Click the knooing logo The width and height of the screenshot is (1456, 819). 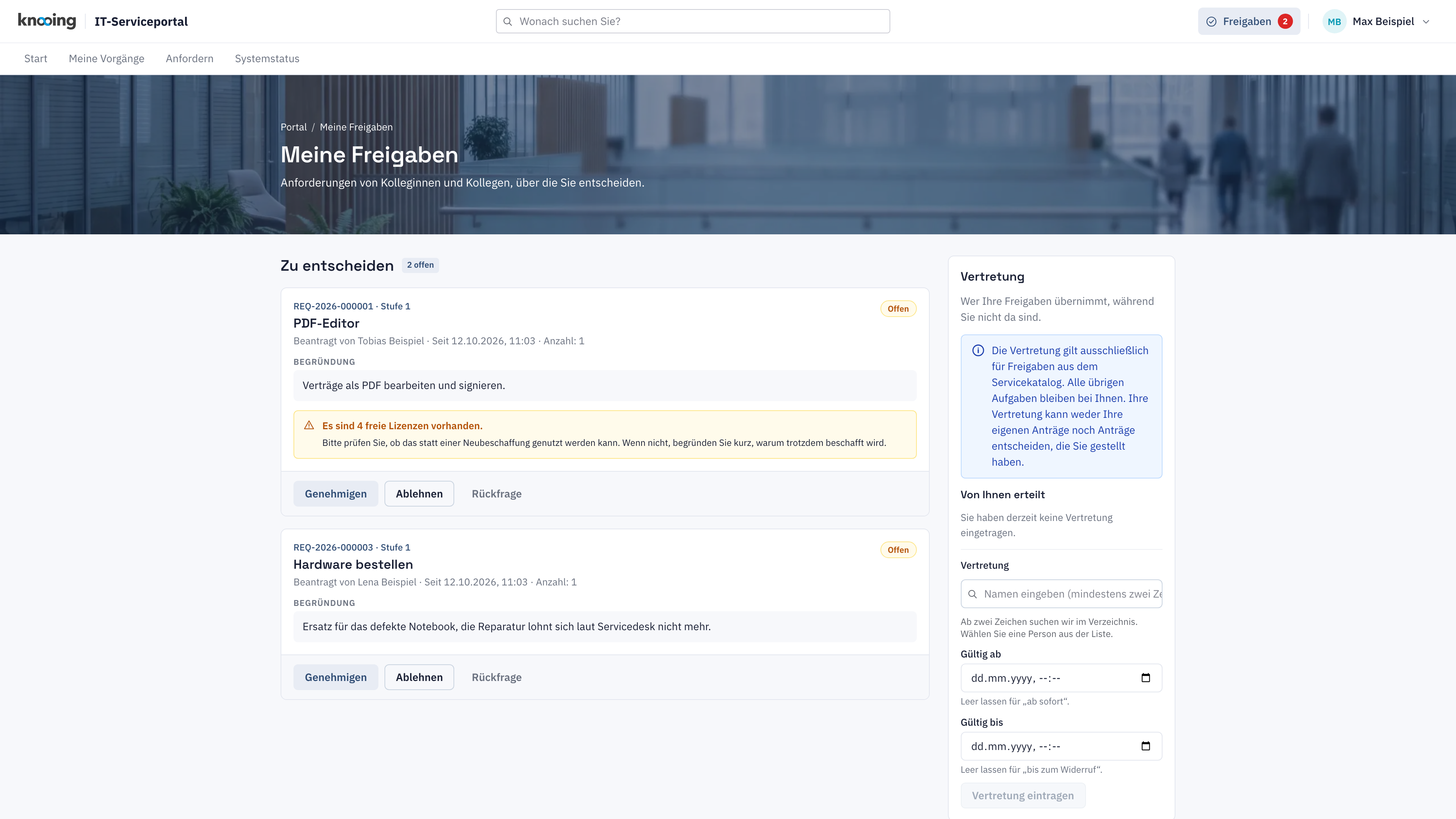tap(47, 21)
